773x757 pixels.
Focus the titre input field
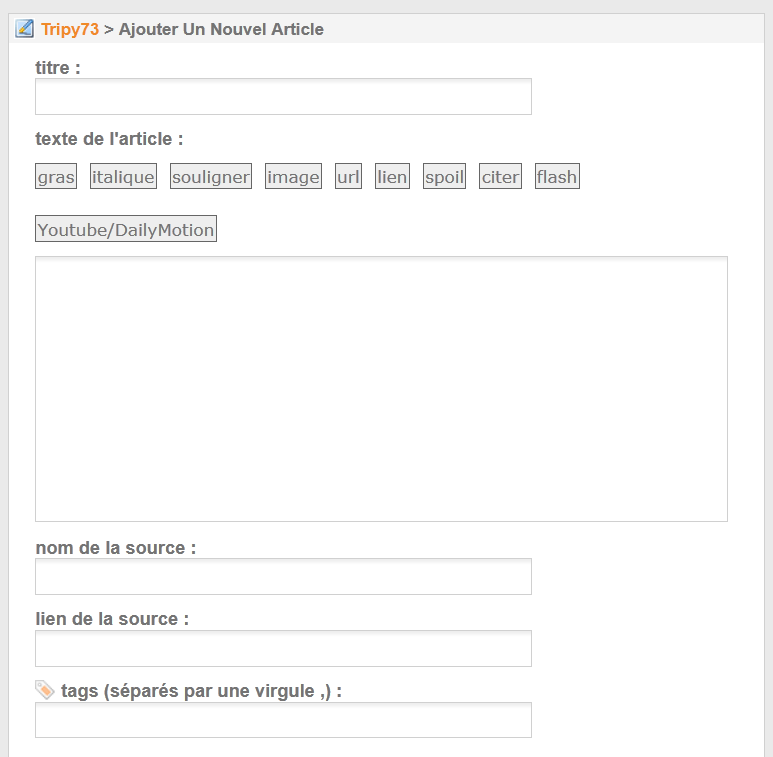click(283, 97)
